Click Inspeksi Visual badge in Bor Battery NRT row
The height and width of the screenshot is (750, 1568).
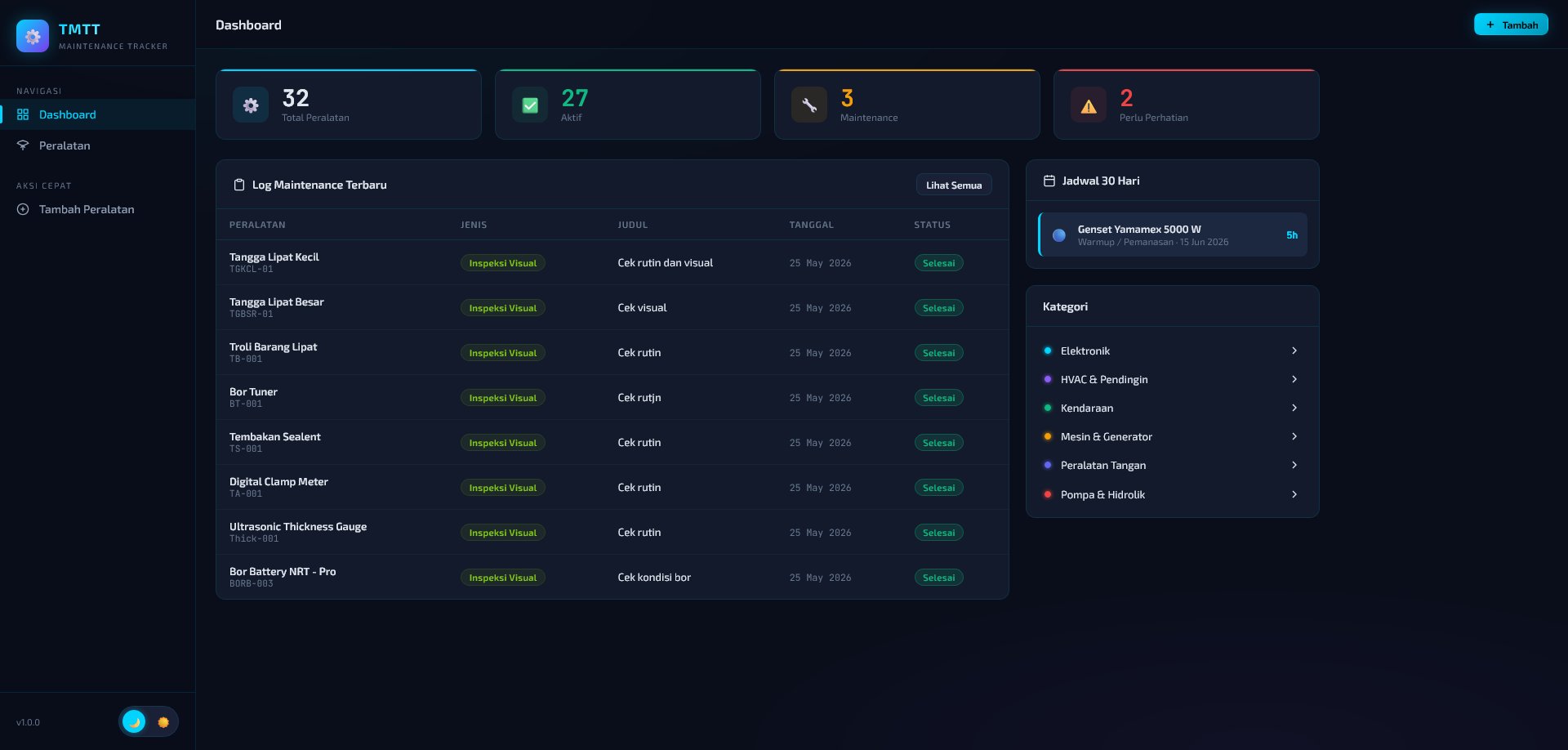pos(503,578)
